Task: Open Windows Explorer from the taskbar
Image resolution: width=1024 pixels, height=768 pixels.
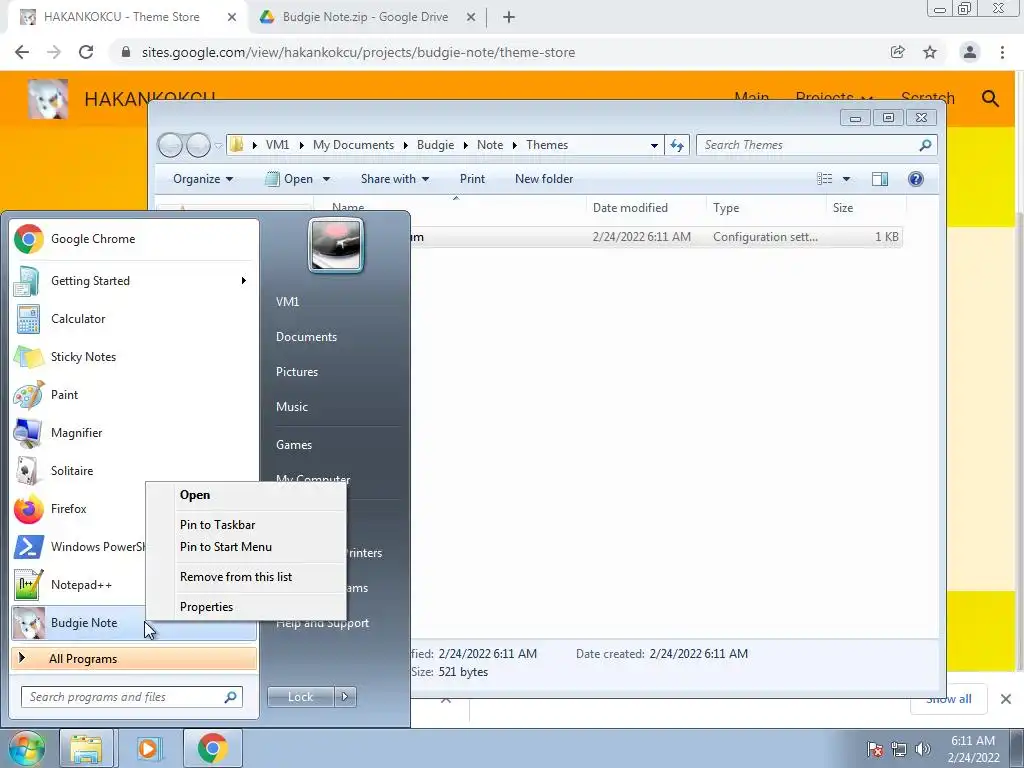Action: tap(86, 748)
